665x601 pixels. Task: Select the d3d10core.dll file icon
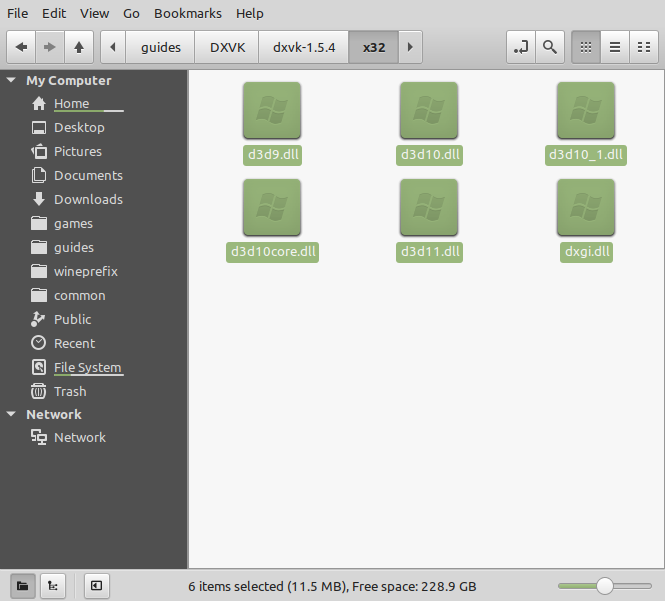pyautogui.click(x=272, y=207)
